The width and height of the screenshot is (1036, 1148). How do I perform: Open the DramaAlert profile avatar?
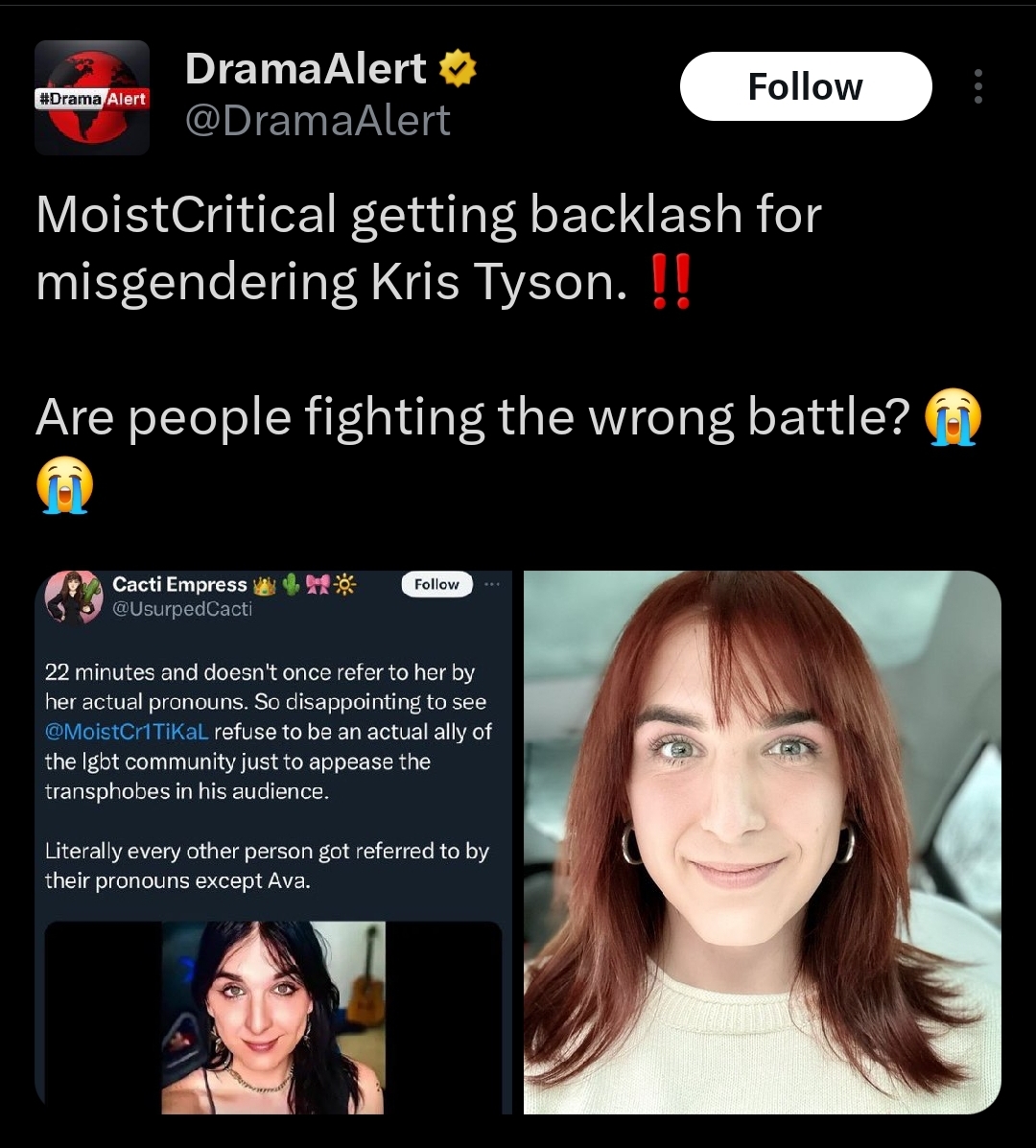click(x=92, y=98)
